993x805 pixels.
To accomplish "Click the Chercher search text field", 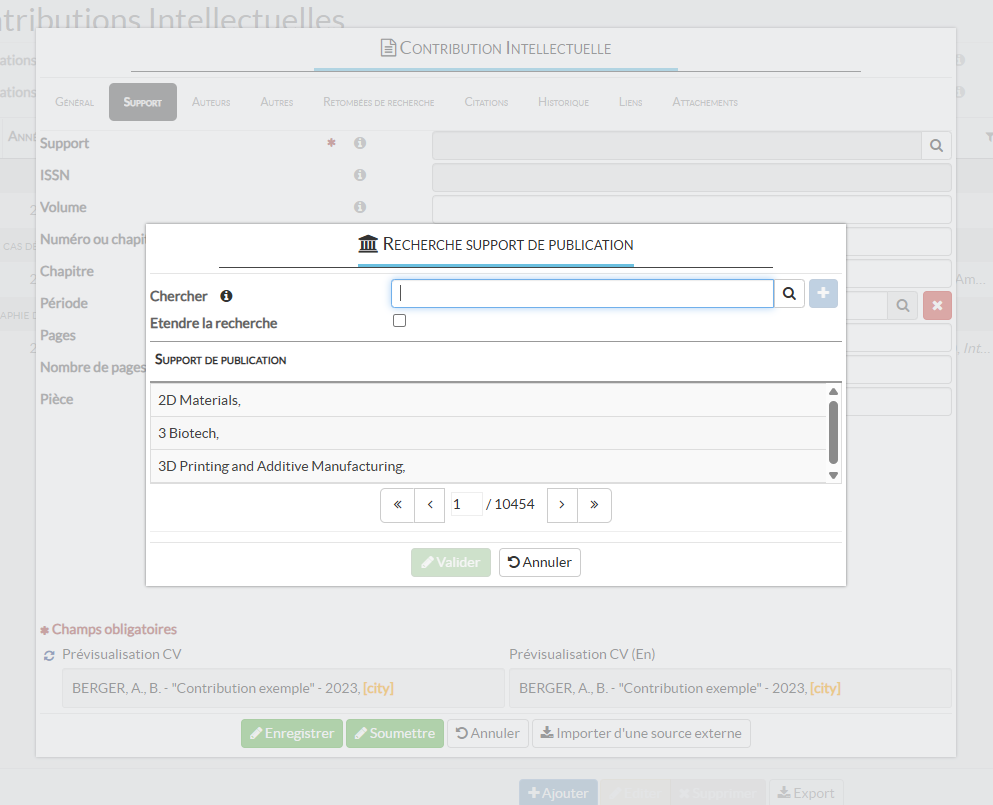I will click(x=582, y=294).
